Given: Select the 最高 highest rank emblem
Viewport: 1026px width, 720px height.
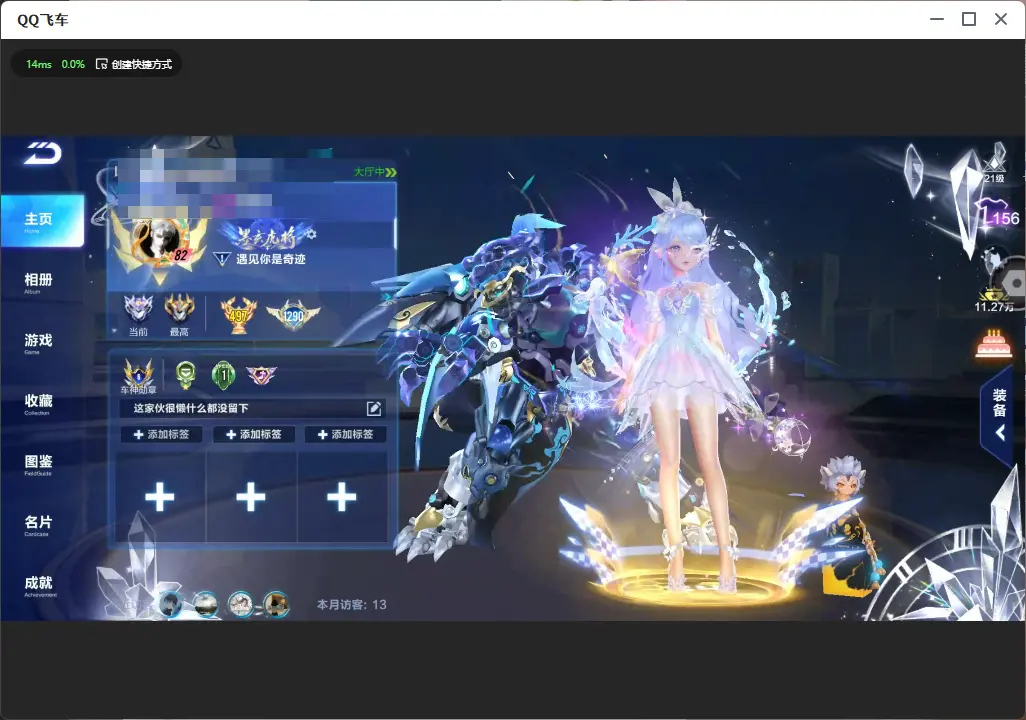Looking at the screenshot, I should pos(179,310).
